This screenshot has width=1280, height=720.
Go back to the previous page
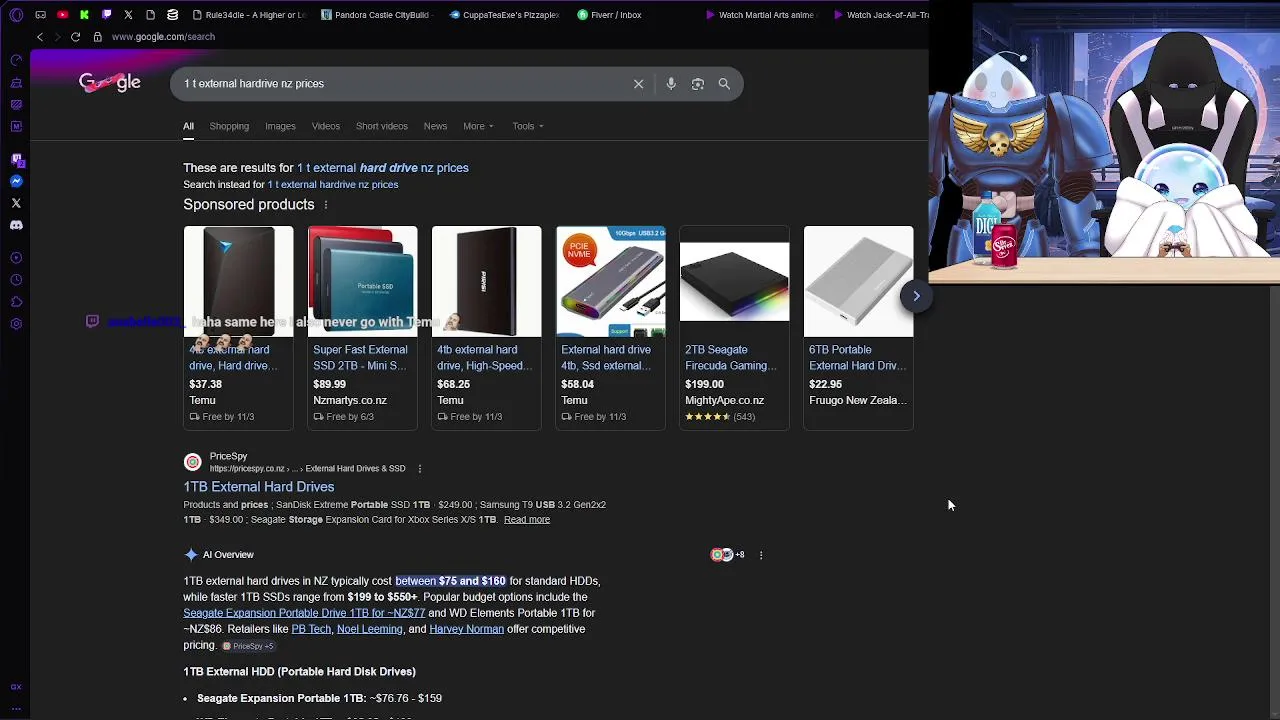(39, 37)
